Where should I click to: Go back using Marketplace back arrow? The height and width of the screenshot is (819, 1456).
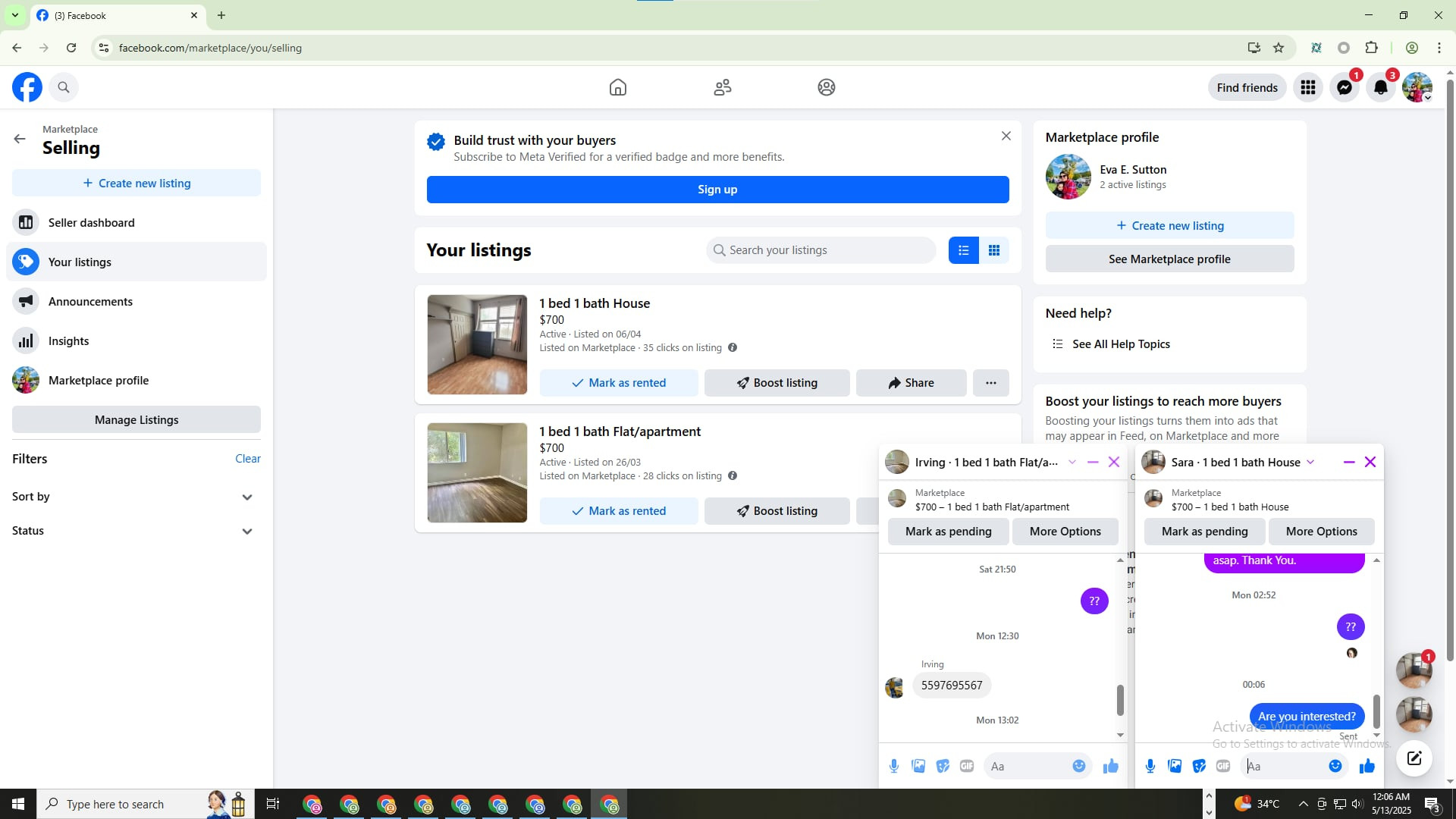tap(20, 139)
